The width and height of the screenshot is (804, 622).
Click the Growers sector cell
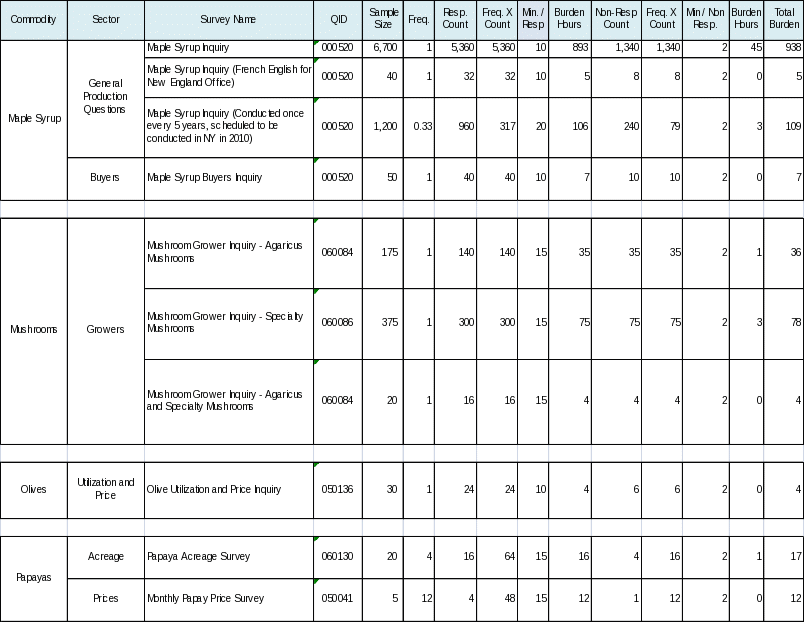point(106,331)
